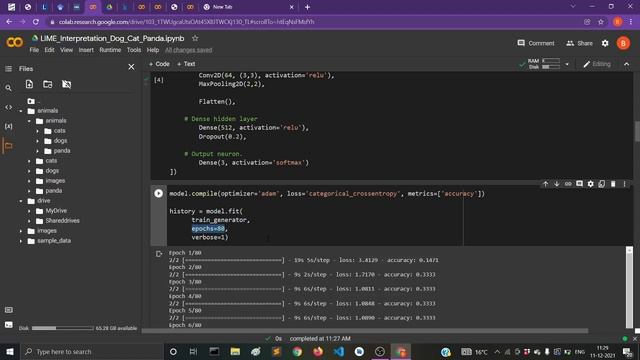
Task: Open the Help menu
Action: [x=153, y=50]
